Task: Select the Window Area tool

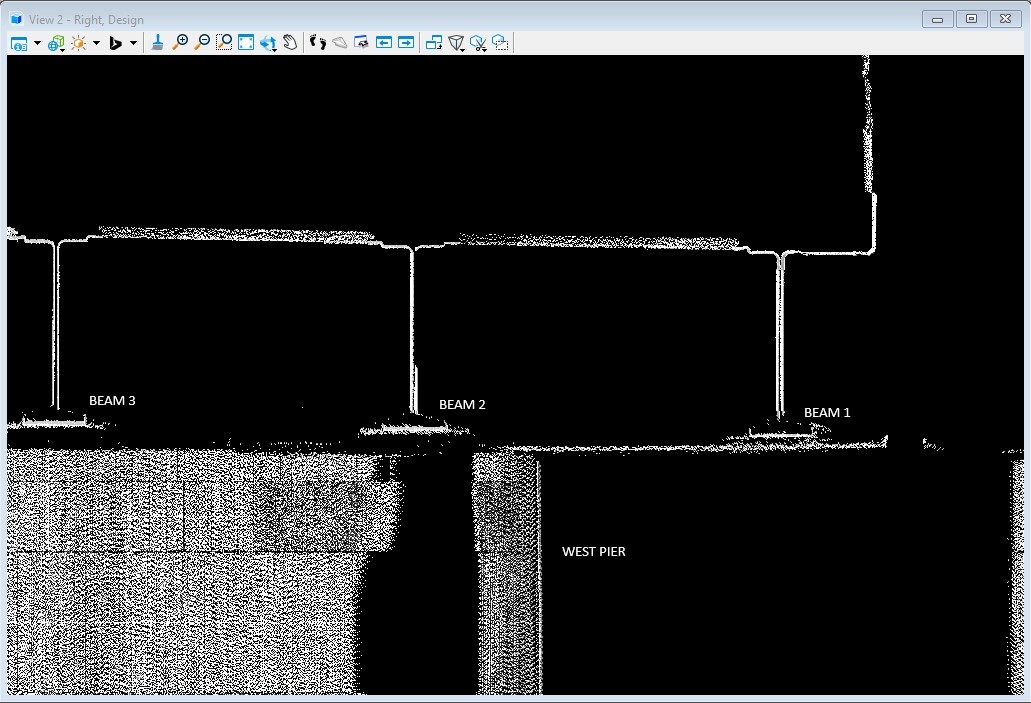Action: (x=224, y=42)
